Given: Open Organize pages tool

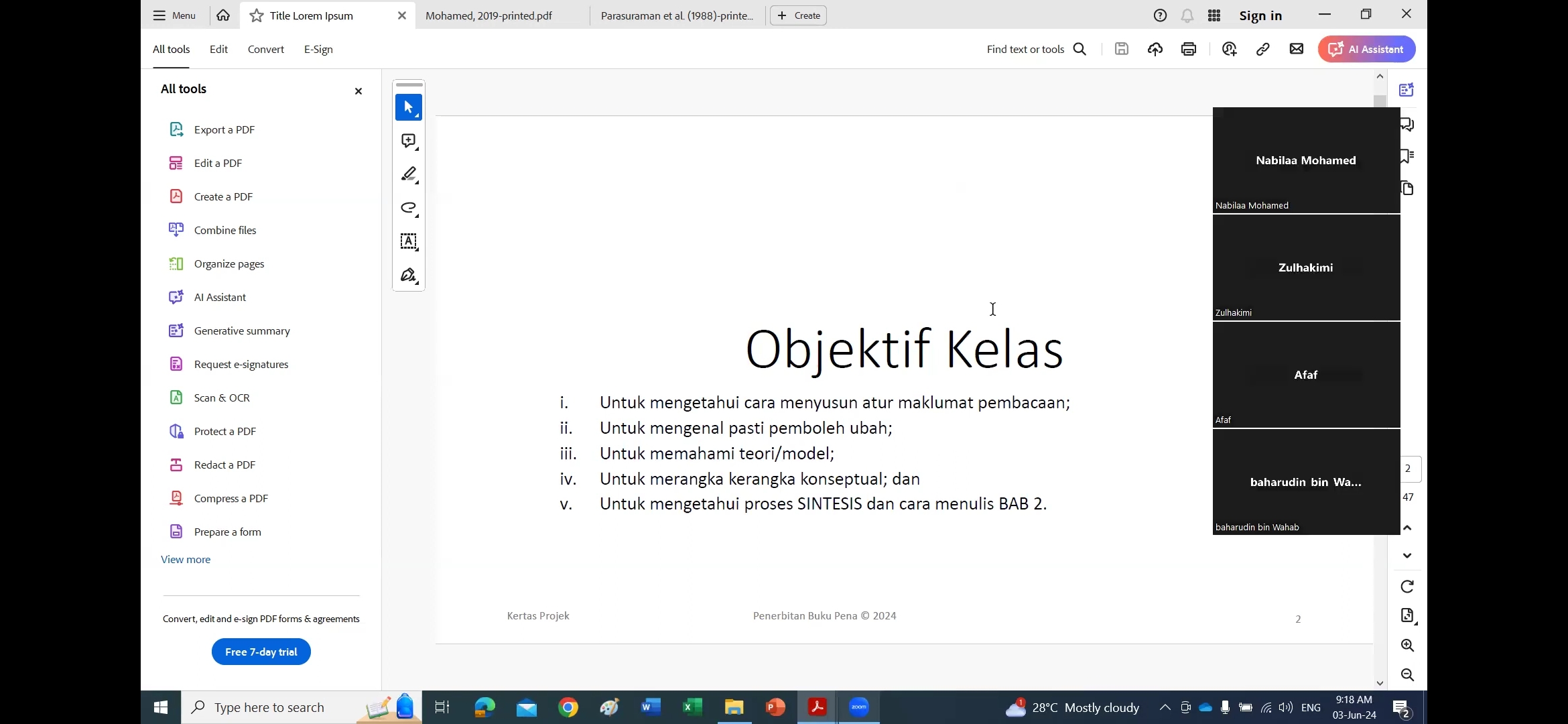Looking at the screenshot, I should pyautogui.click(x=228, y=263).
